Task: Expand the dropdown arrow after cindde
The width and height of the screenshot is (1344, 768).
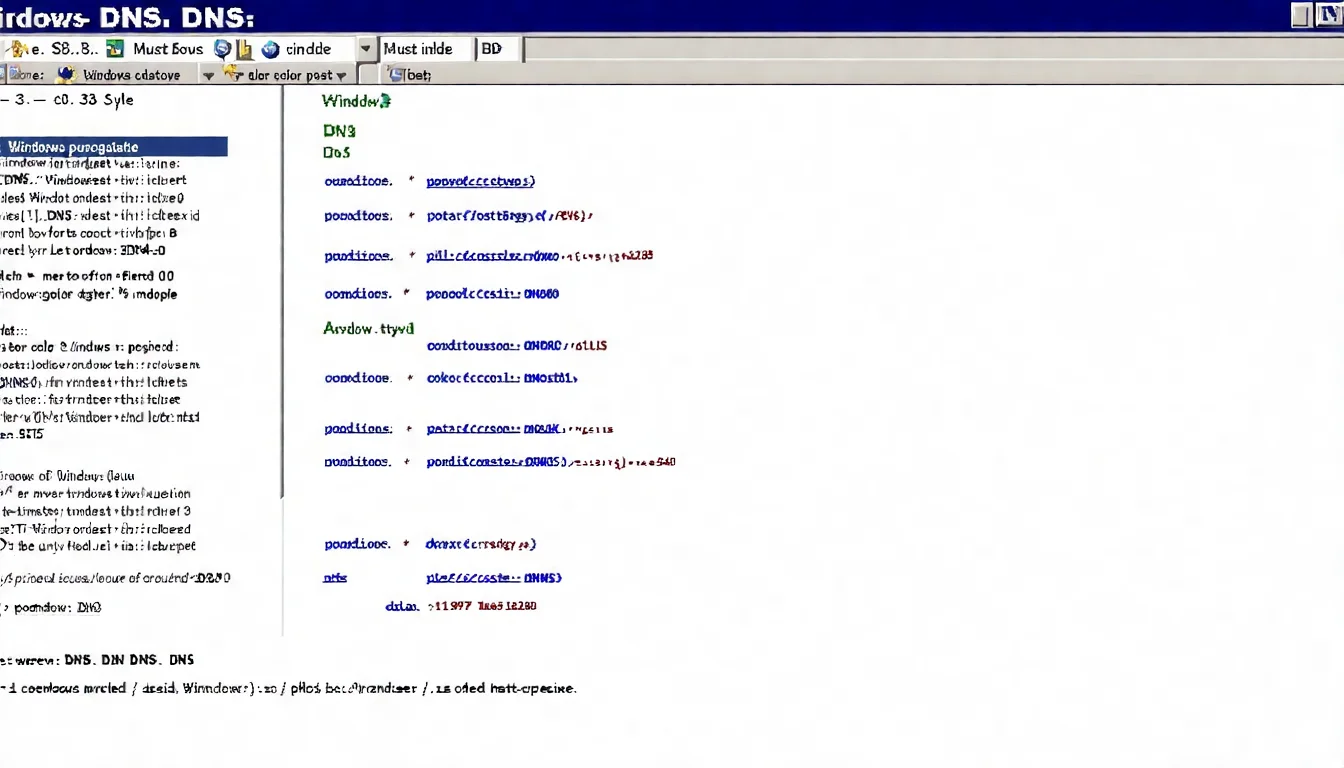Action: pos(365,48)
